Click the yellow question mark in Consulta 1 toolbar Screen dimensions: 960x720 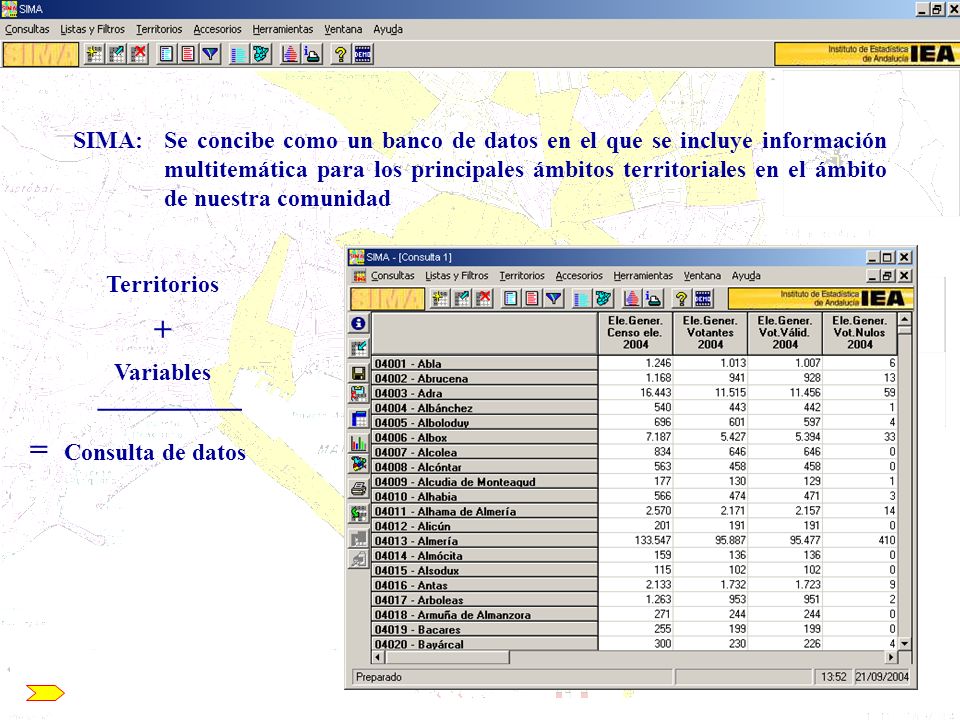pyautogui.click(x=681, y=299)
